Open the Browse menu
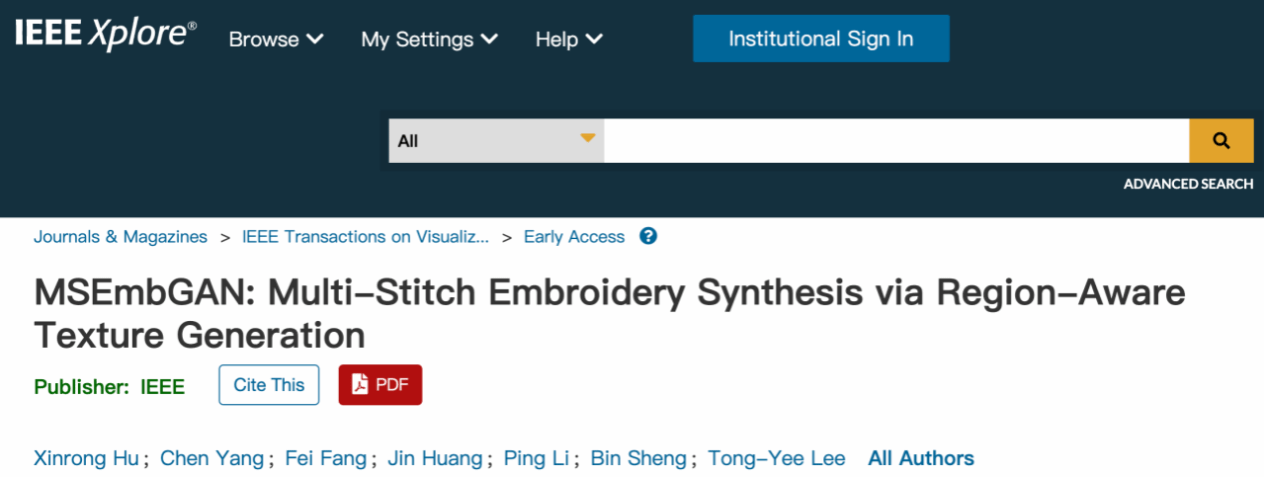 click(276, 39)
